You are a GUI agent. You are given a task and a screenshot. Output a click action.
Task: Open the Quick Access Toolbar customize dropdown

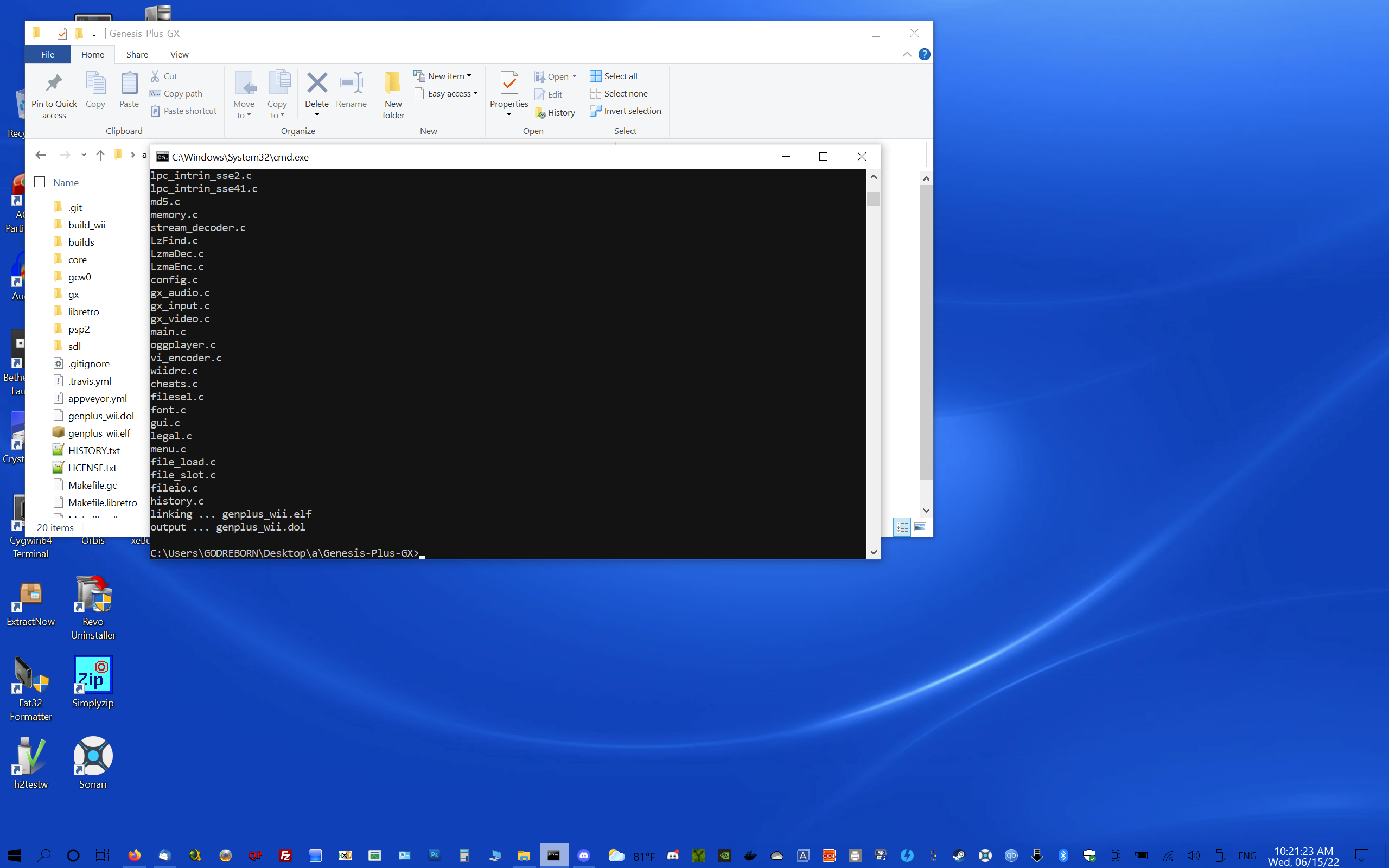click(x=94, y=34)
